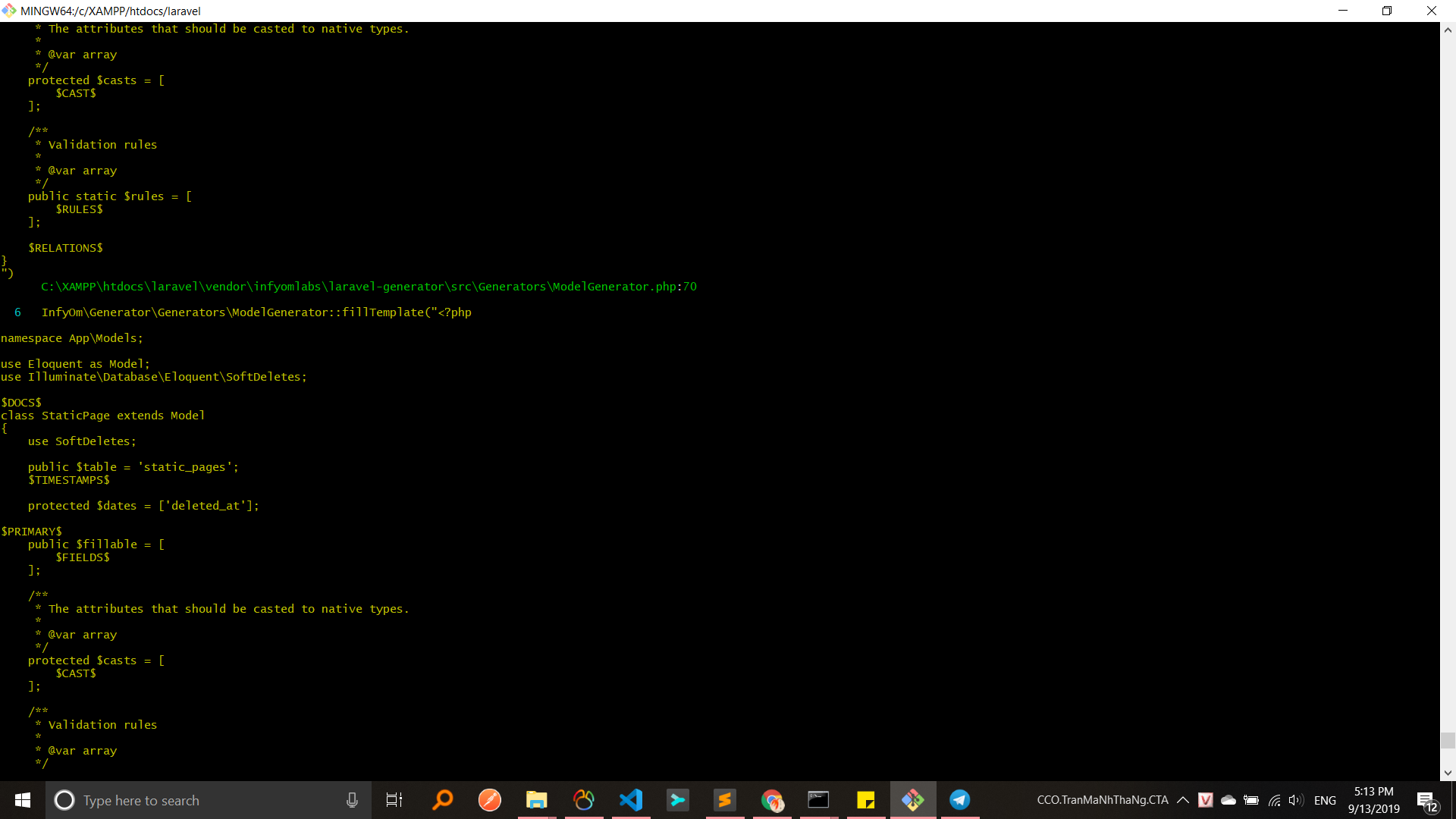Click the 'Type here to search' field
The image size is (1456, 819).
tap(190, 799)
